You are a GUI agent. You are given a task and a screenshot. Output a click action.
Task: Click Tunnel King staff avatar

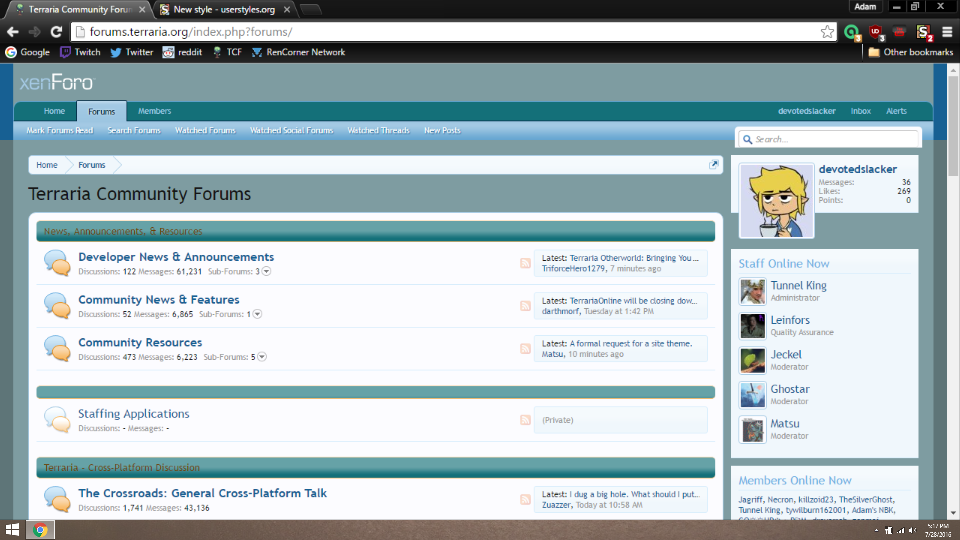(x=752, y=292)
